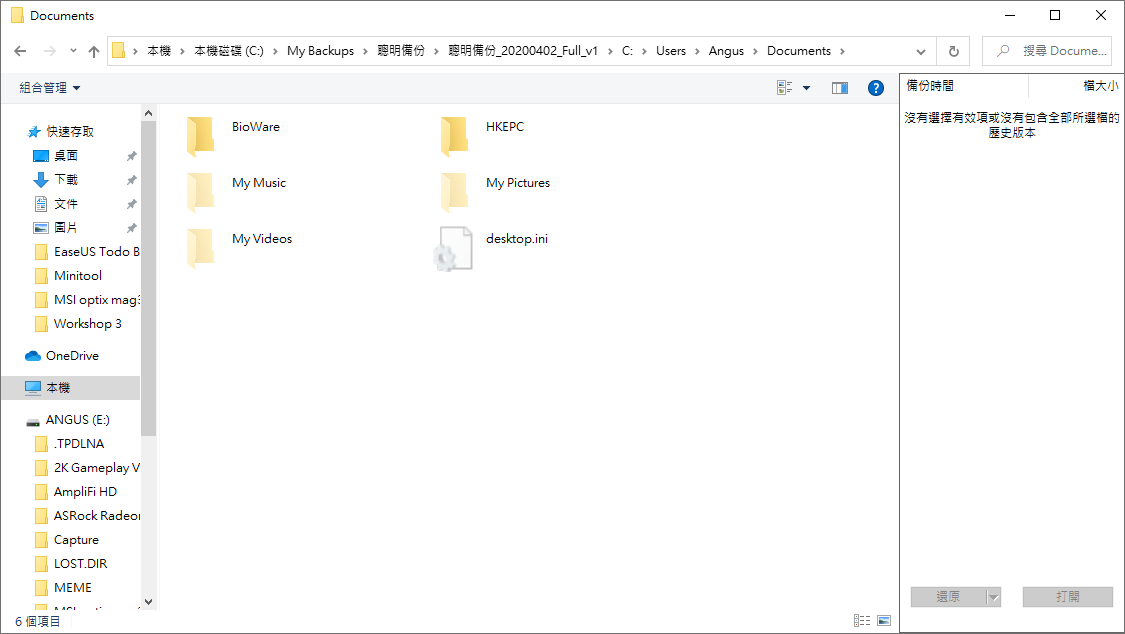Click 聰明備份_20200402_Full_v1 breadcrumb

[523, 51]
